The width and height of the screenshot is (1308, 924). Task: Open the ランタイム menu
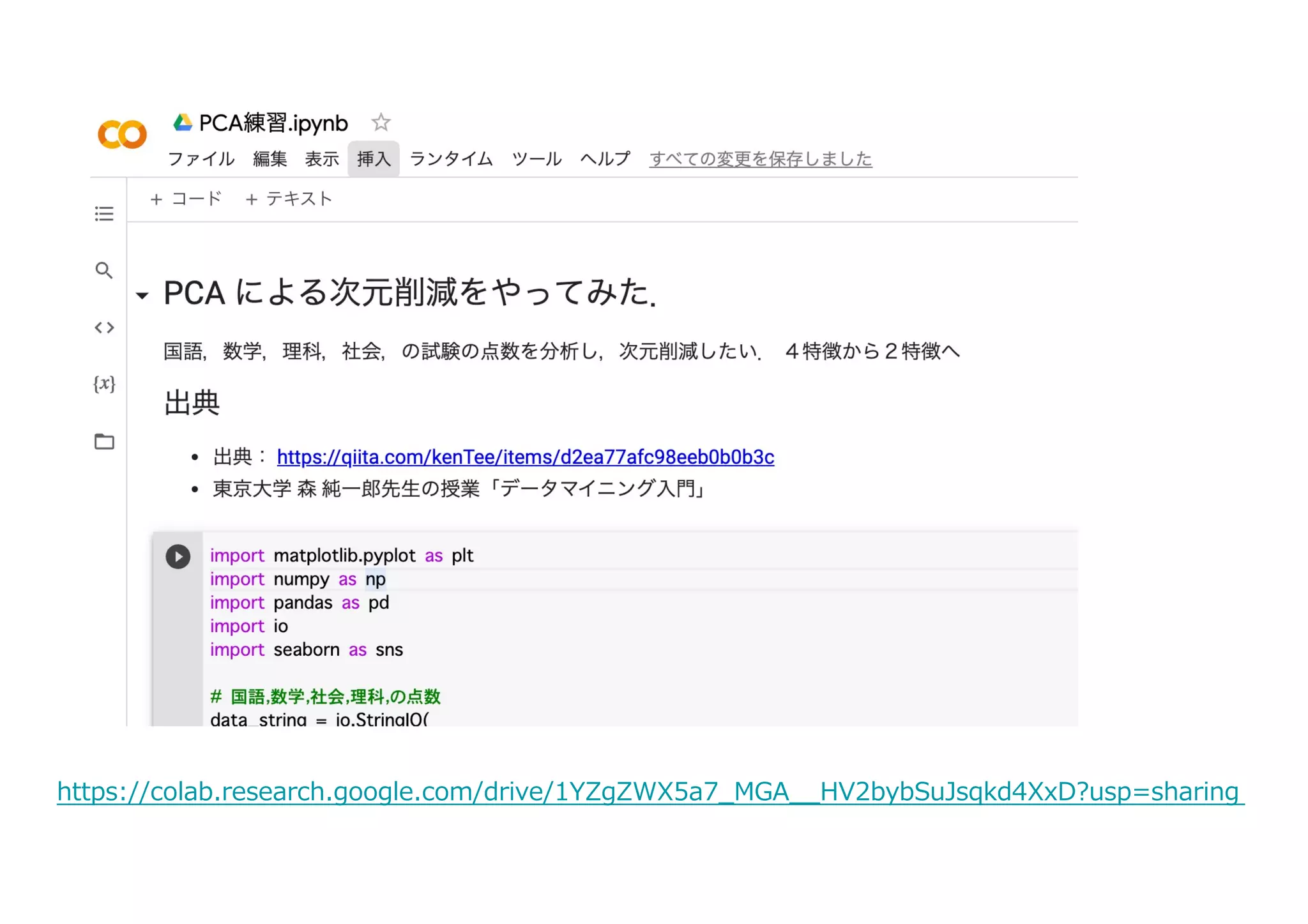pyautogui.click(x=451, y=159)
